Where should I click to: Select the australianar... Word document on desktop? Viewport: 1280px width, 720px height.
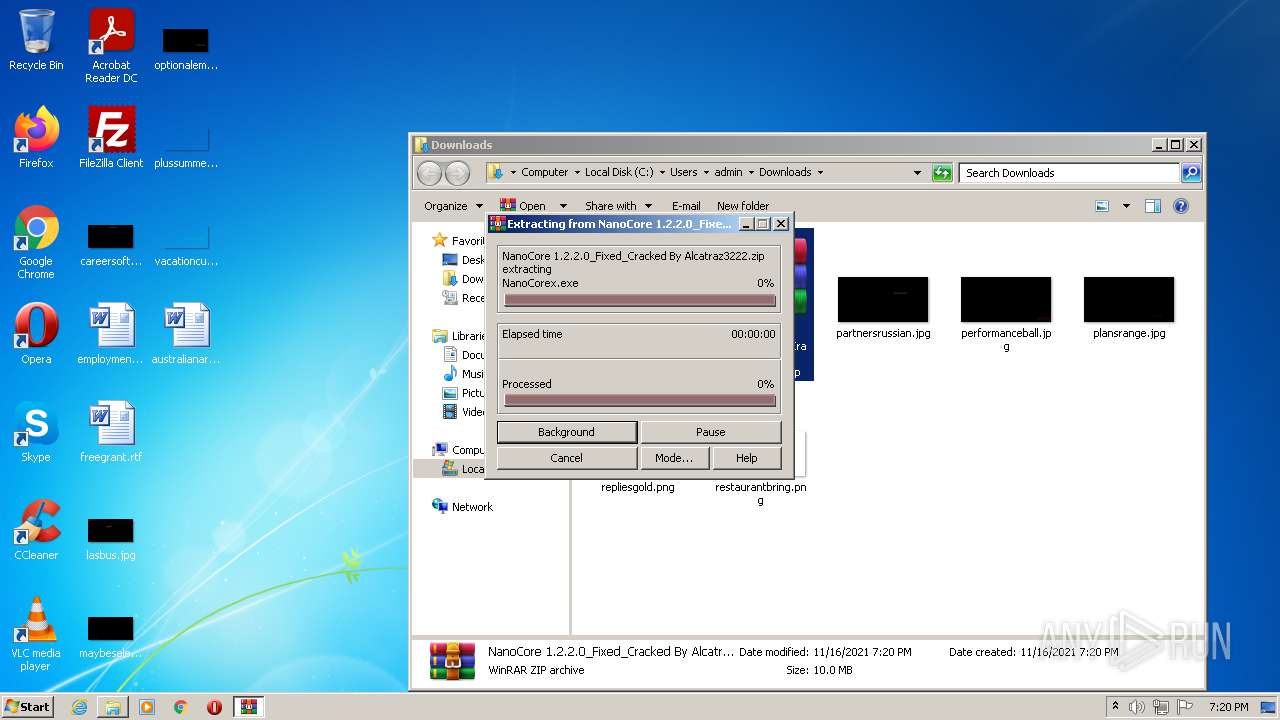[186, 334]
